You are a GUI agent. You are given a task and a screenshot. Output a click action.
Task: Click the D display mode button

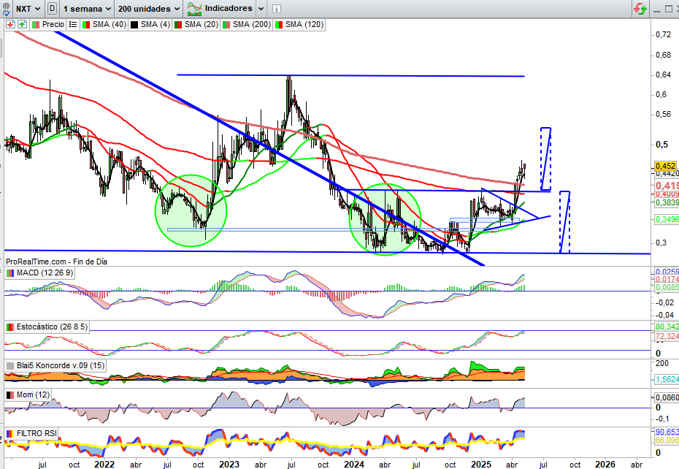click(x=52, y=8)
